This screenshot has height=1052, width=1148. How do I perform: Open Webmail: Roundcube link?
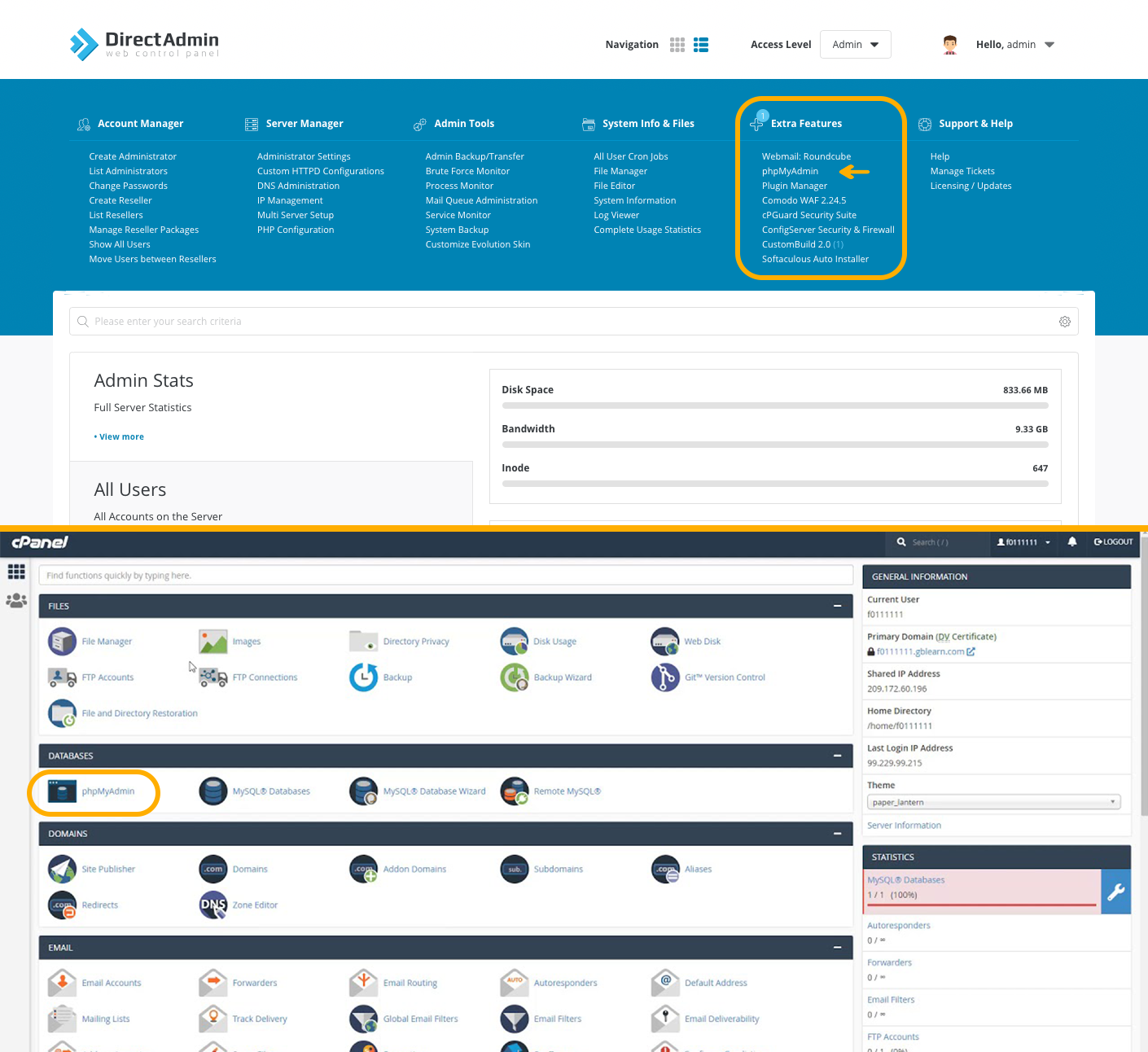[x=806, y=157]
